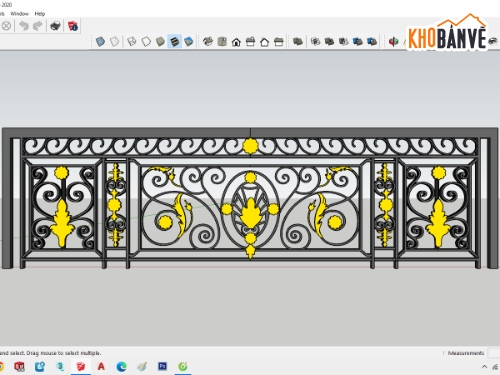Select the Split solid tool
Image resolution: width=500 pixels, height=375 pixels.
[x=372, y=42]
